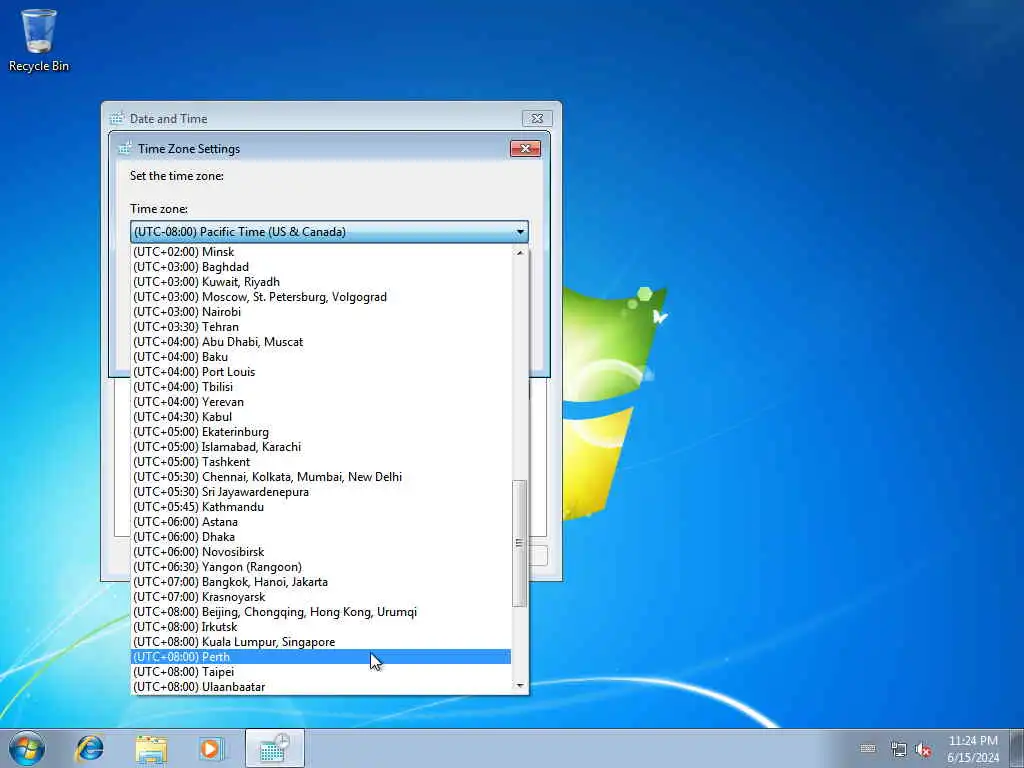Screen dimensions: 1024x768
Task: Pick (UTC+07:00) Krasnoyarsk option
Action: [321, 597]
